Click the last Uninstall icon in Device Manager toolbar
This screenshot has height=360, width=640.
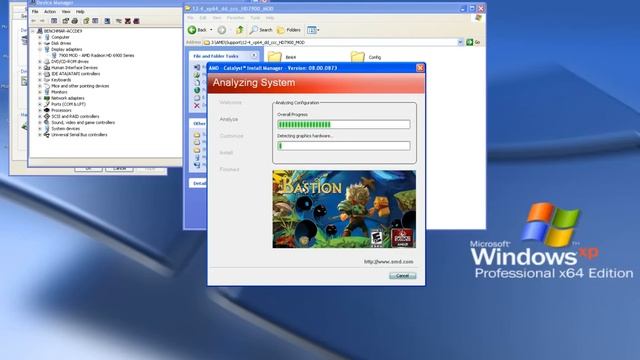pyautogui.click(x=136, y=21)
